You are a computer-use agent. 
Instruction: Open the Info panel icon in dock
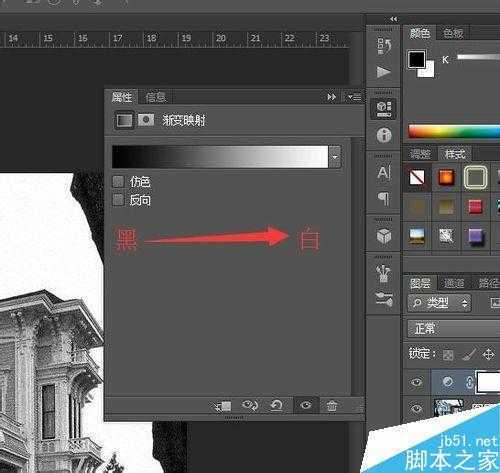(x=384, y=135)
